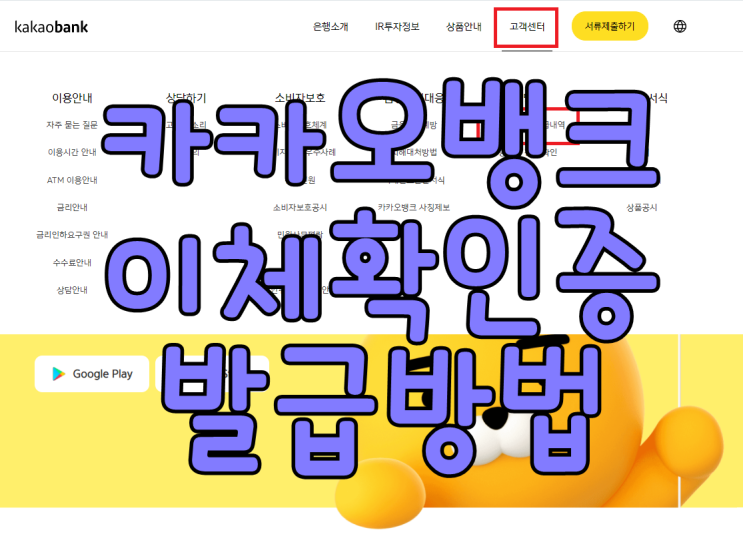
Task: Click the yellow 서류제출하기 button
Action: 609,27
